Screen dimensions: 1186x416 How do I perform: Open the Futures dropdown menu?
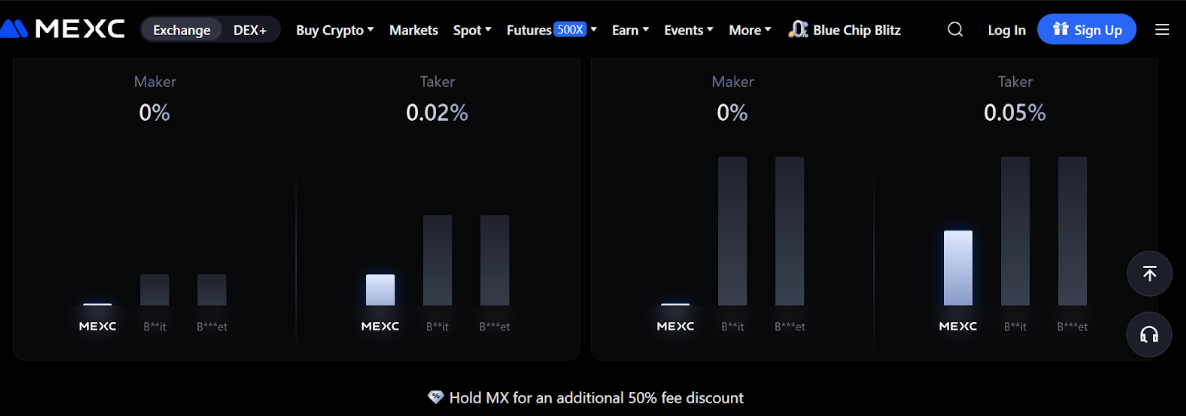[530, 30]
